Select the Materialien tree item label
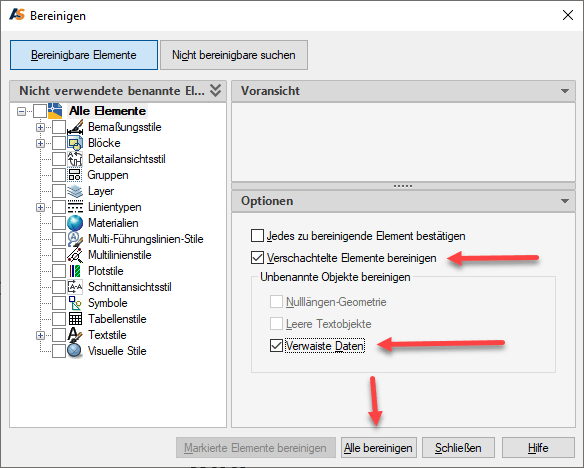Screen dimensions: 584x468 [x=113, y=223]
